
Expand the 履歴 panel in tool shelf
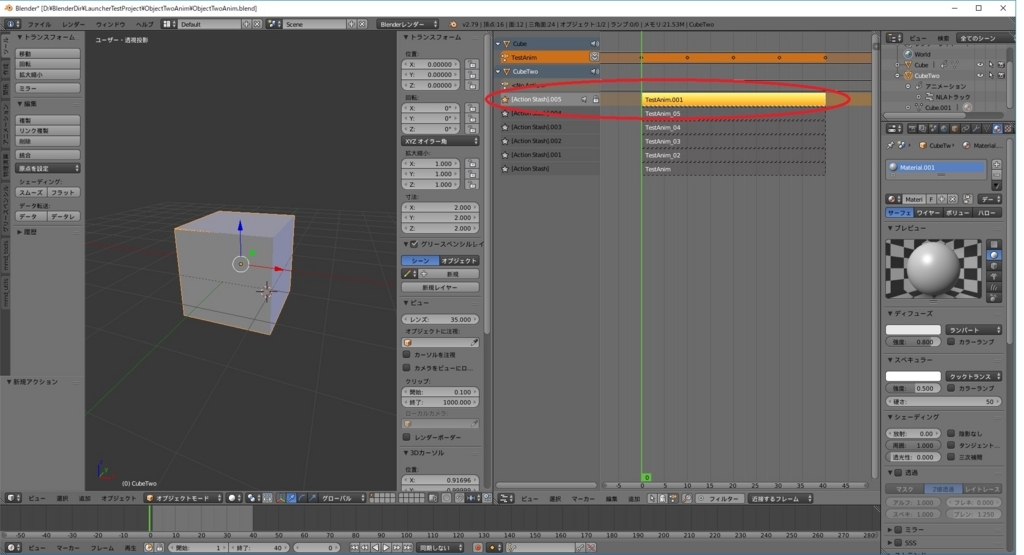[20, 232]
